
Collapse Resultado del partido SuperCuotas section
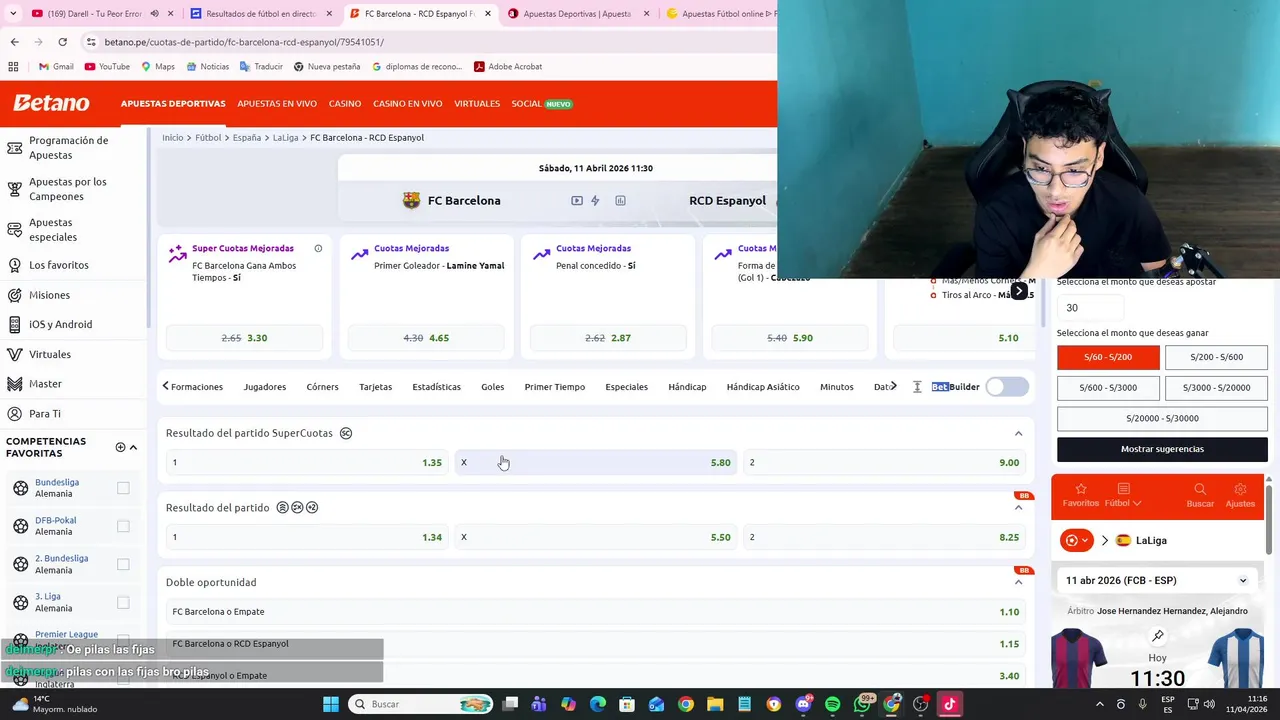(x=1018, y=433)
